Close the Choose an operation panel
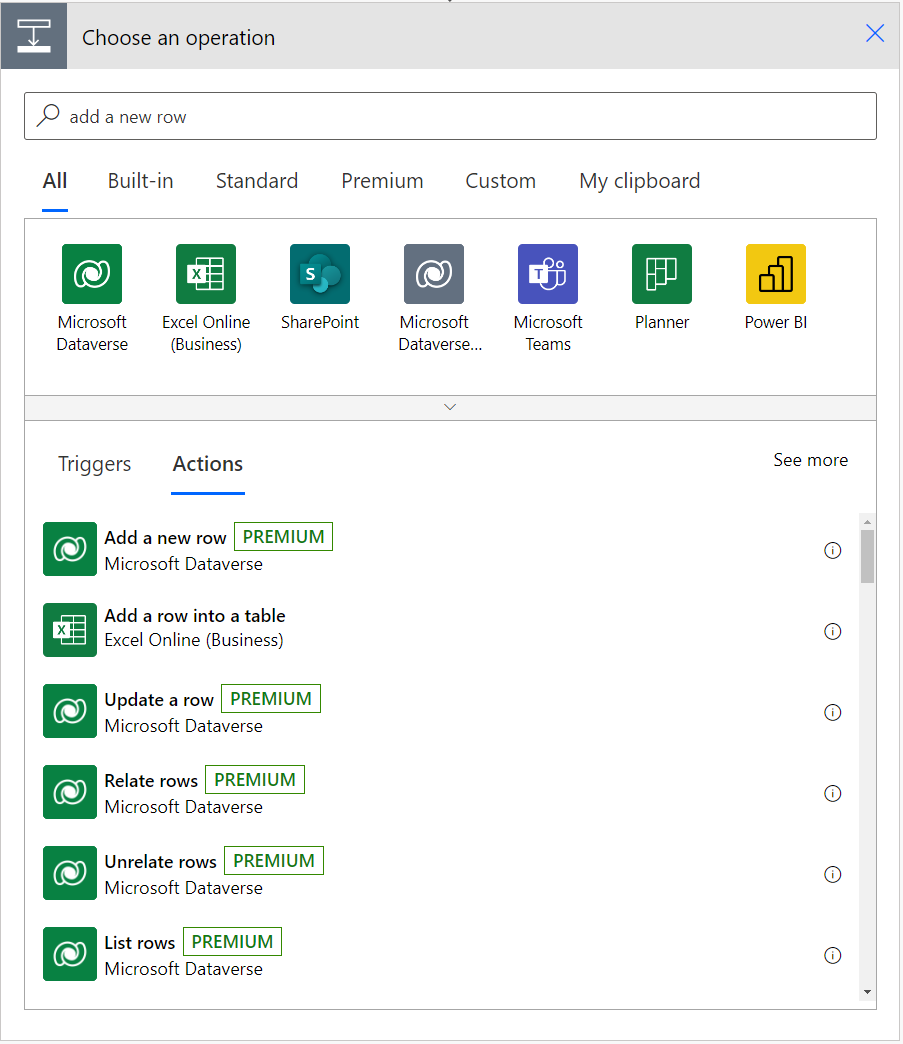 click(x=875, y=34)
